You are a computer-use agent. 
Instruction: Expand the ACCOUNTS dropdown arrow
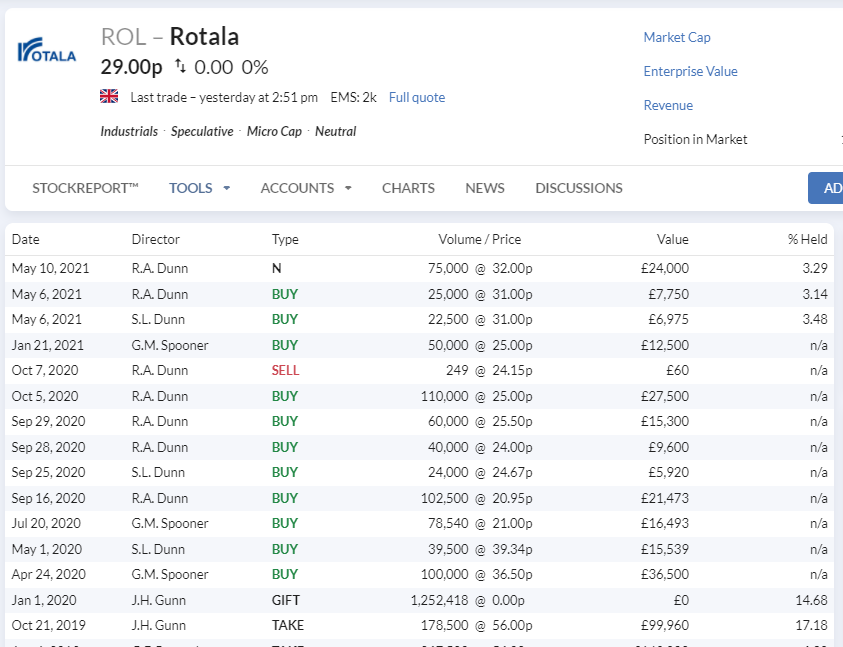point(348,188)
